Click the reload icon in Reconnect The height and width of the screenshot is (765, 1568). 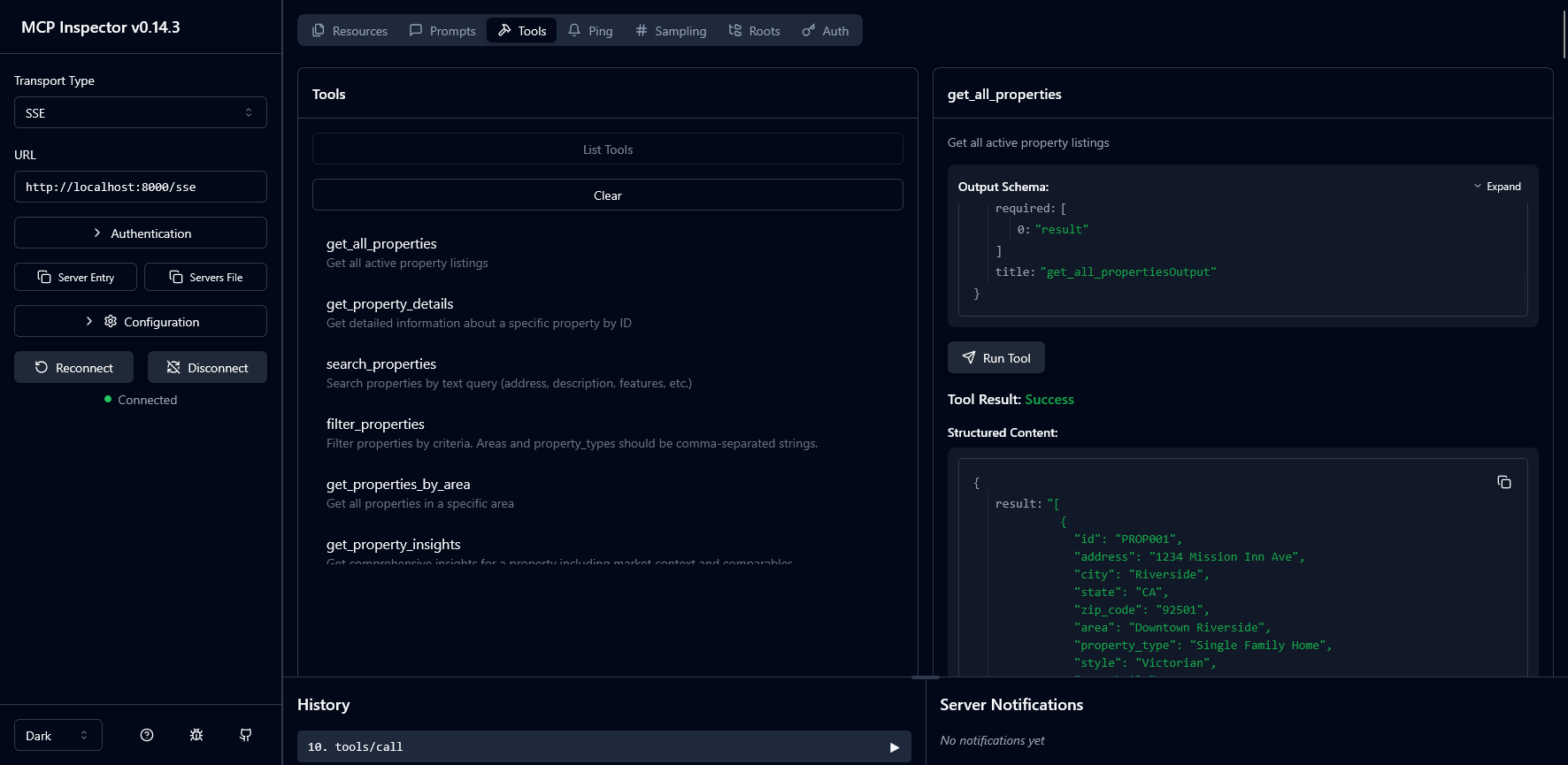(x=42, y=367)
